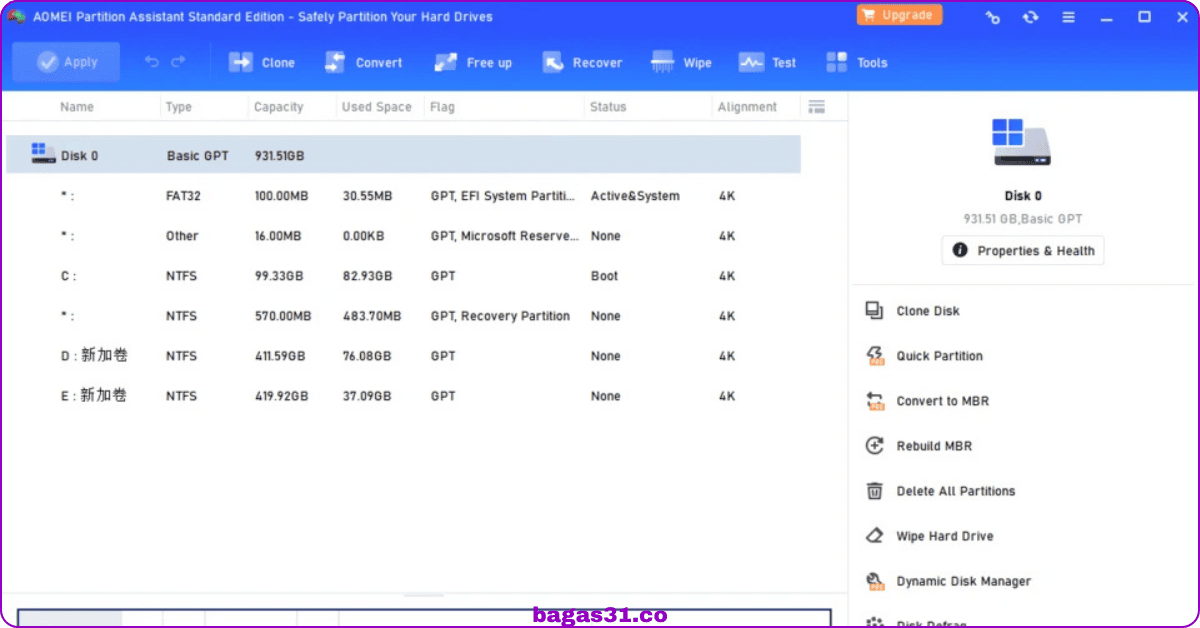This screenshot has height=628, width=1200.
Task: Sort by the Status column header
Action: pyautogui.click(x=608, y=107)
